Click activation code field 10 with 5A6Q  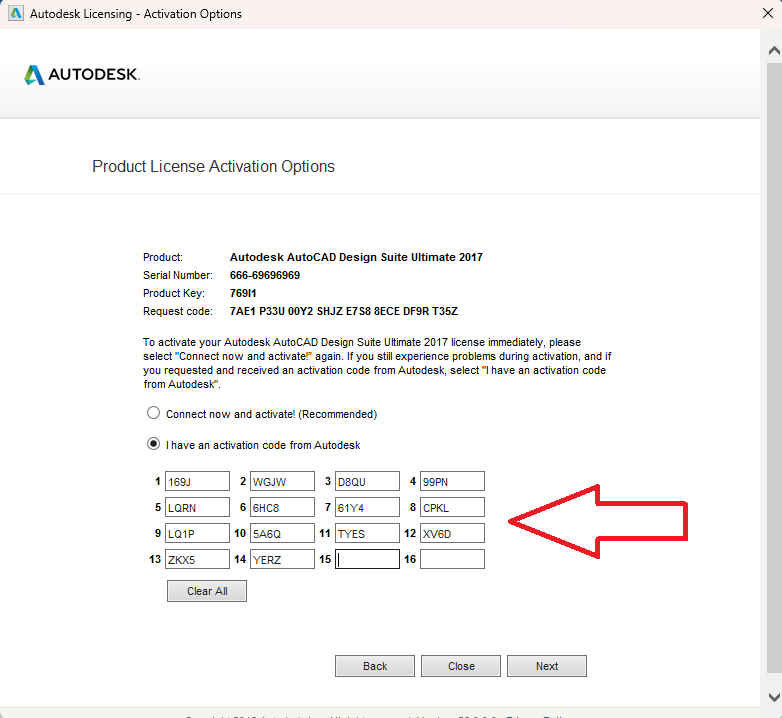click(x=282, y=533)
